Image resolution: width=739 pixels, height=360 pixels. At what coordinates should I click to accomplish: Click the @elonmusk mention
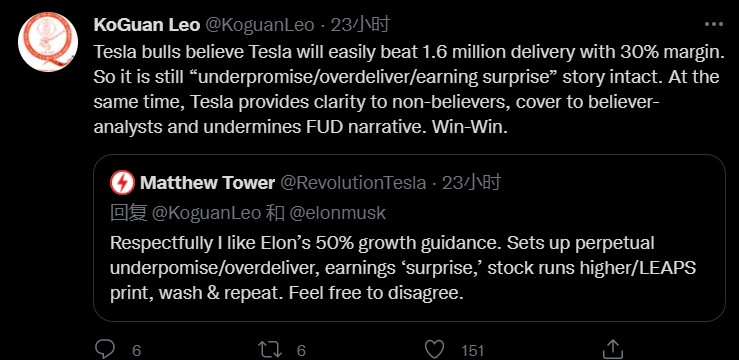pyautogui.click(x=337, y=213)
